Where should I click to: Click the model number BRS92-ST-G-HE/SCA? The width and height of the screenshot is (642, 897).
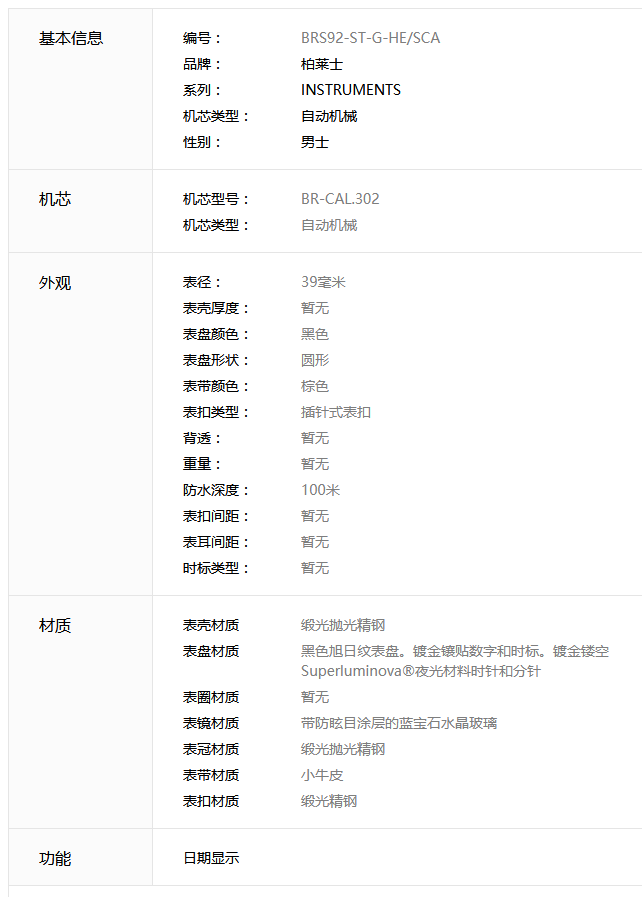pos(370,38)
